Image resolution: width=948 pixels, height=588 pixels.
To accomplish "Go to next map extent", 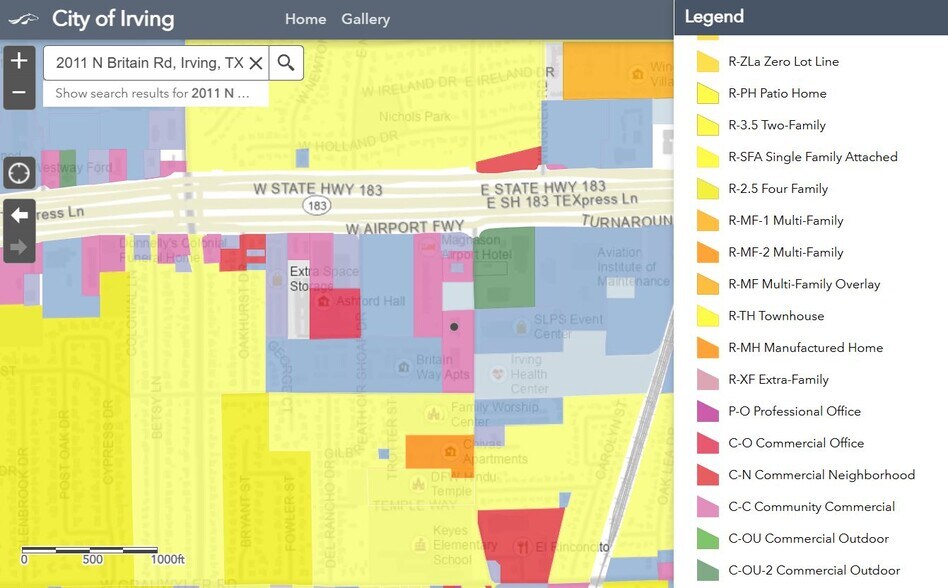I will (x=19, y=247).
